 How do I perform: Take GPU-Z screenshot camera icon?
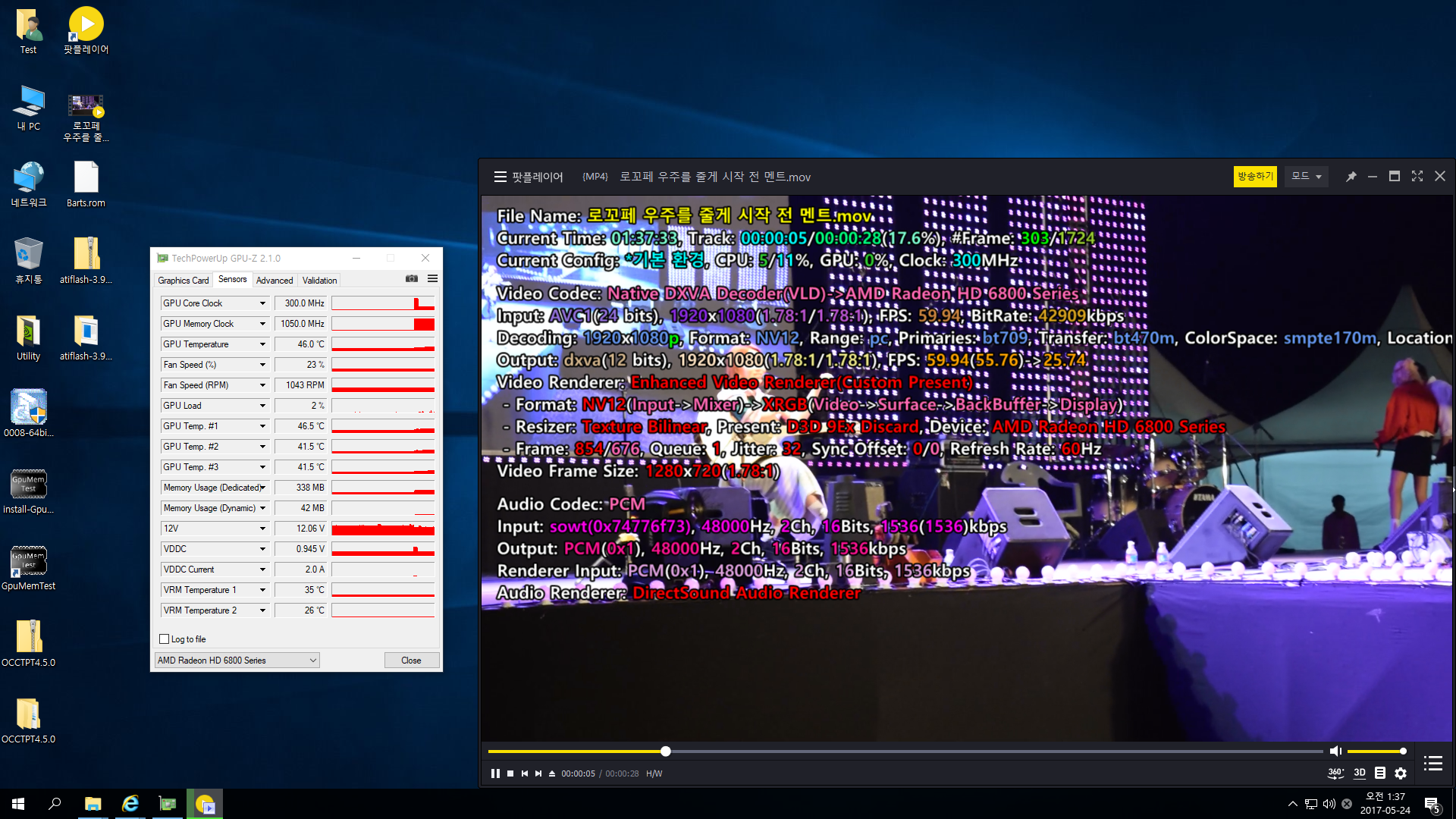(x=412, y=279)
